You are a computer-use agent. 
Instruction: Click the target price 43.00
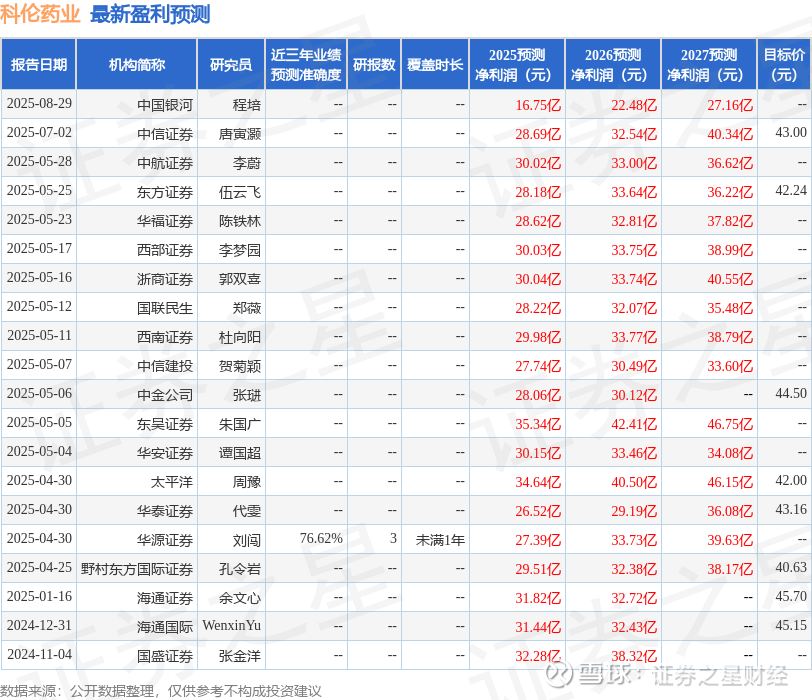click(x=791, y=133)
